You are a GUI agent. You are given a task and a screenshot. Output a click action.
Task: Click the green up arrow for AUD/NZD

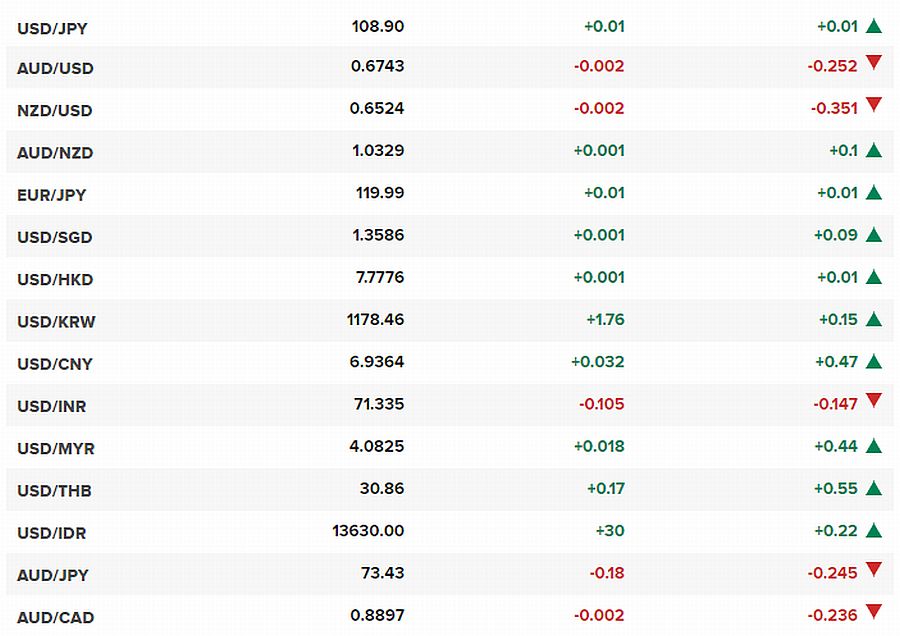point(874,150)
